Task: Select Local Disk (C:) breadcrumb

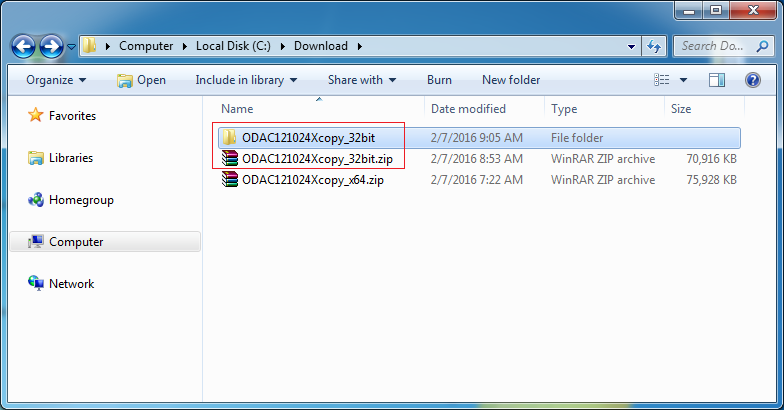Action: click(233, 46)
